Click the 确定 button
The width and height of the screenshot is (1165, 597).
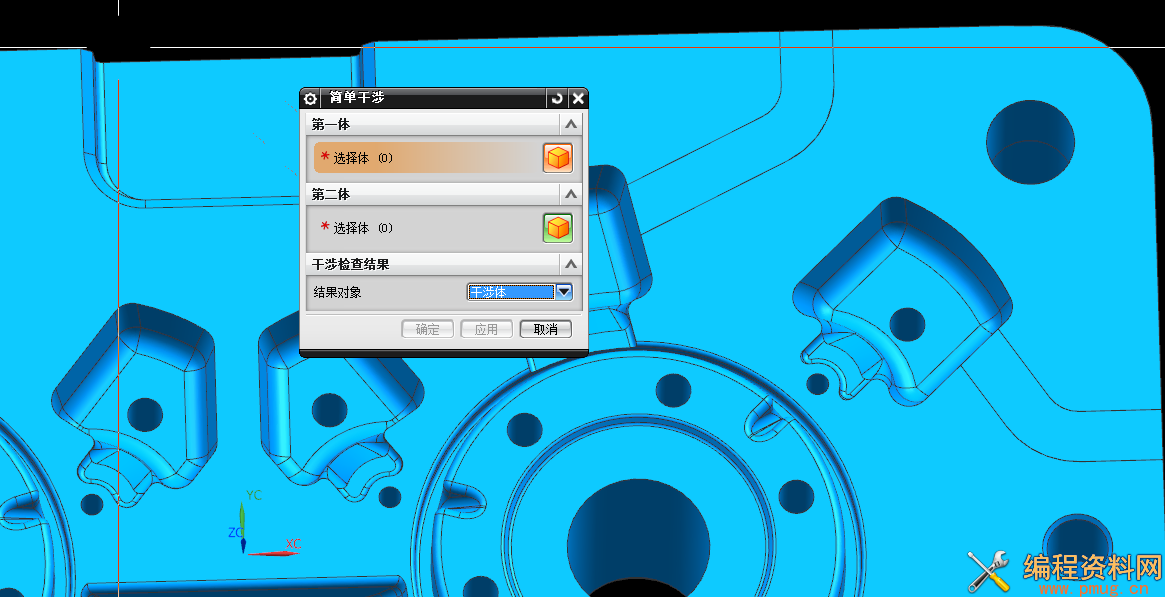(x=427, y=329)
